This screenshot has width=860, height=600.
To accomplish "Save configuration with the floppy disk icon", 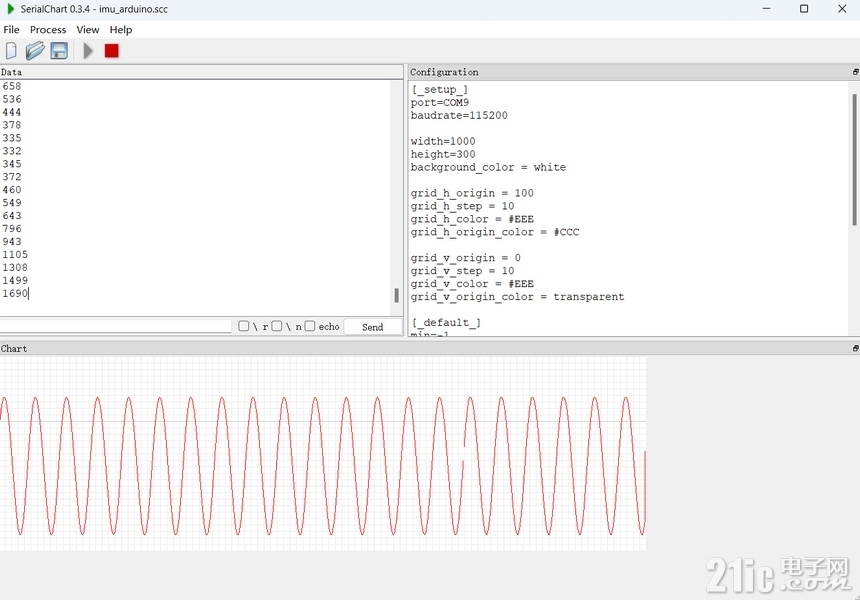I will (59, 51).
